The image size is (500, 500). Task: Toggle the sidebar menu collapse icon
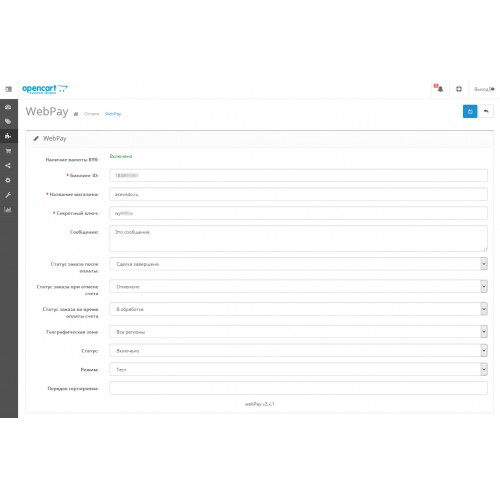coord(9,89)
